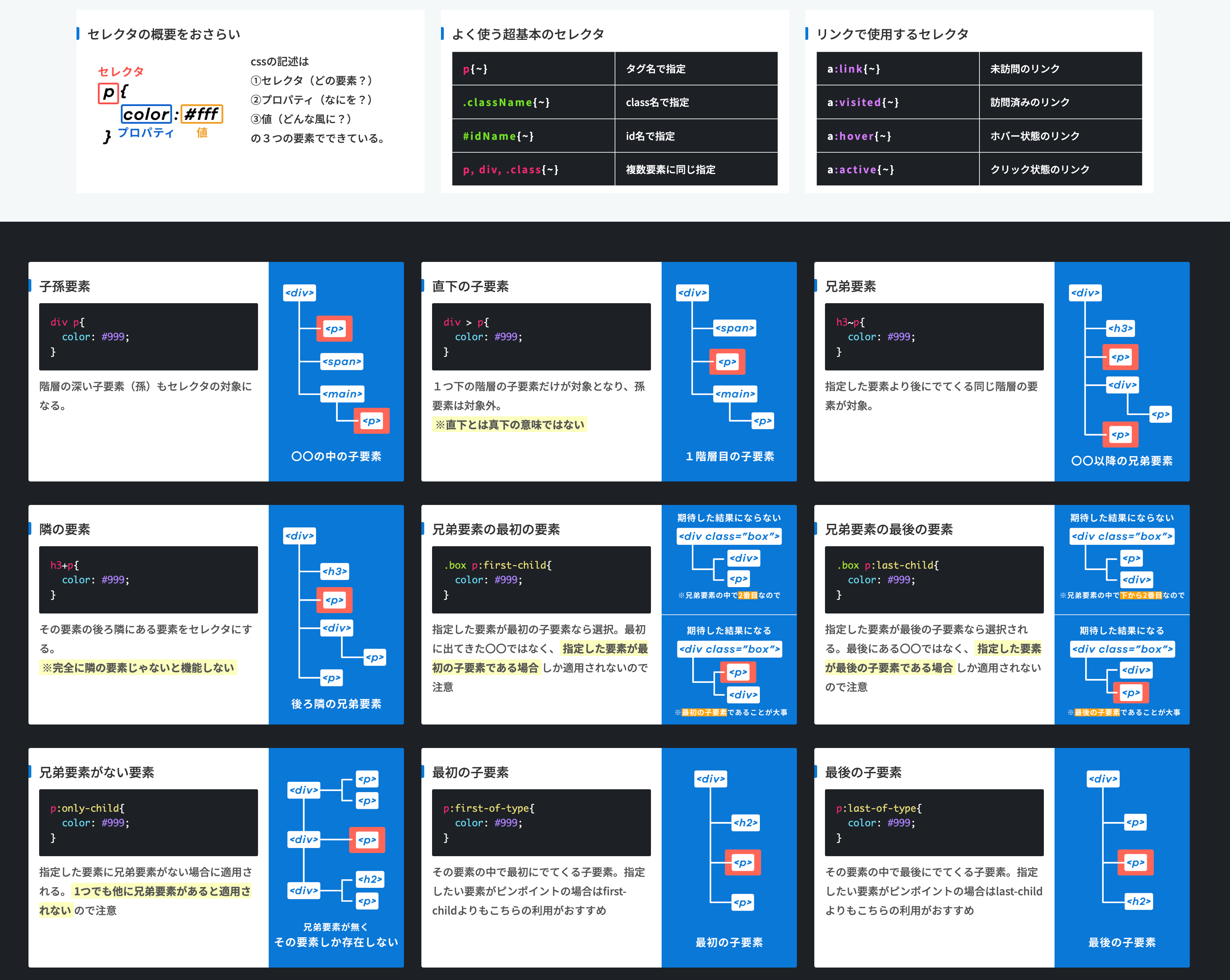Click the caption "その要素しか存在しない"
1230x980 pixels.
[x=336, y=942]
